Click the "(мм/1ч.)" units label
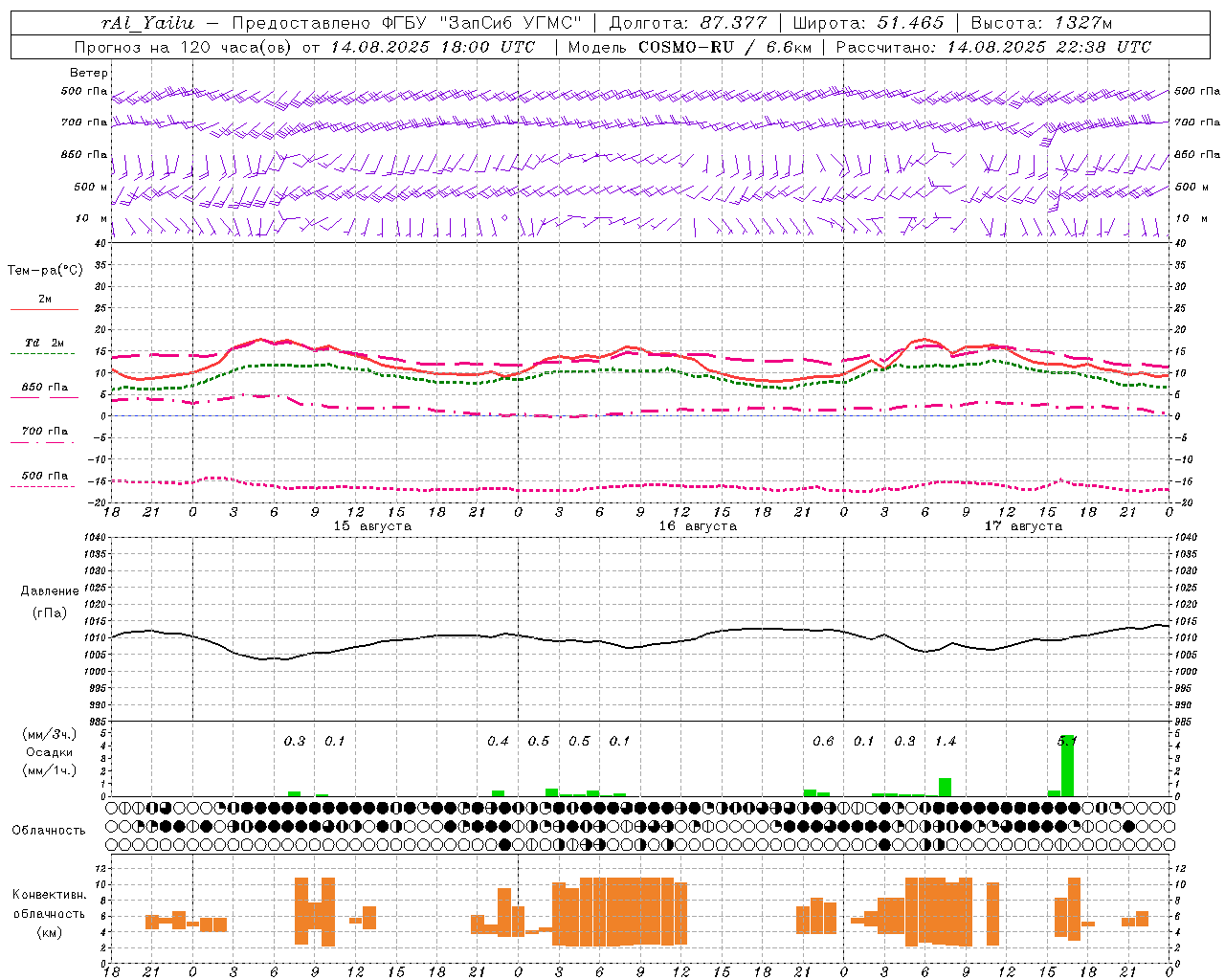Image resolution: width=1225 pixels, height=980 pixels. (x=50, y=770)
